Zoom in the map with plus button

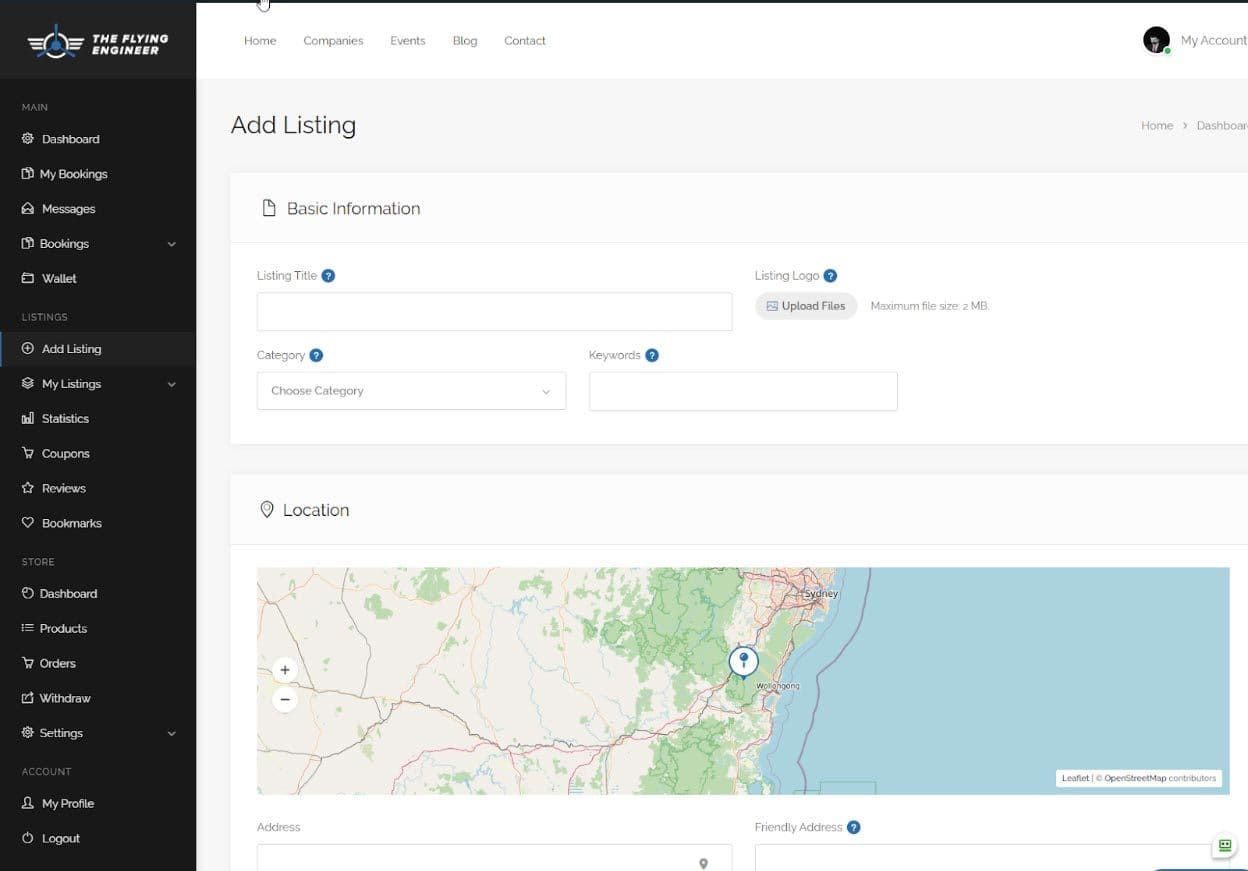pos(285,670)
